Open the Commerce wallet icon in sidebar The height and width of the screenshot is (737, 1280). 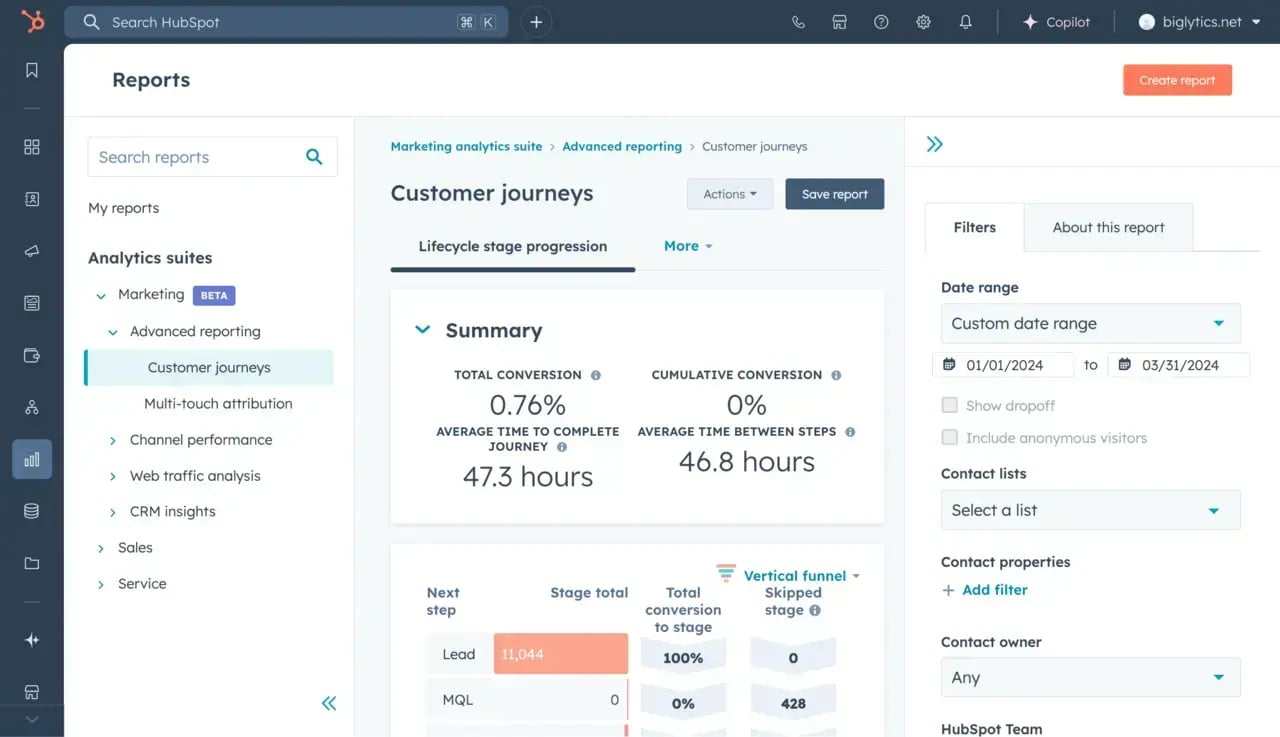(32, 355)
